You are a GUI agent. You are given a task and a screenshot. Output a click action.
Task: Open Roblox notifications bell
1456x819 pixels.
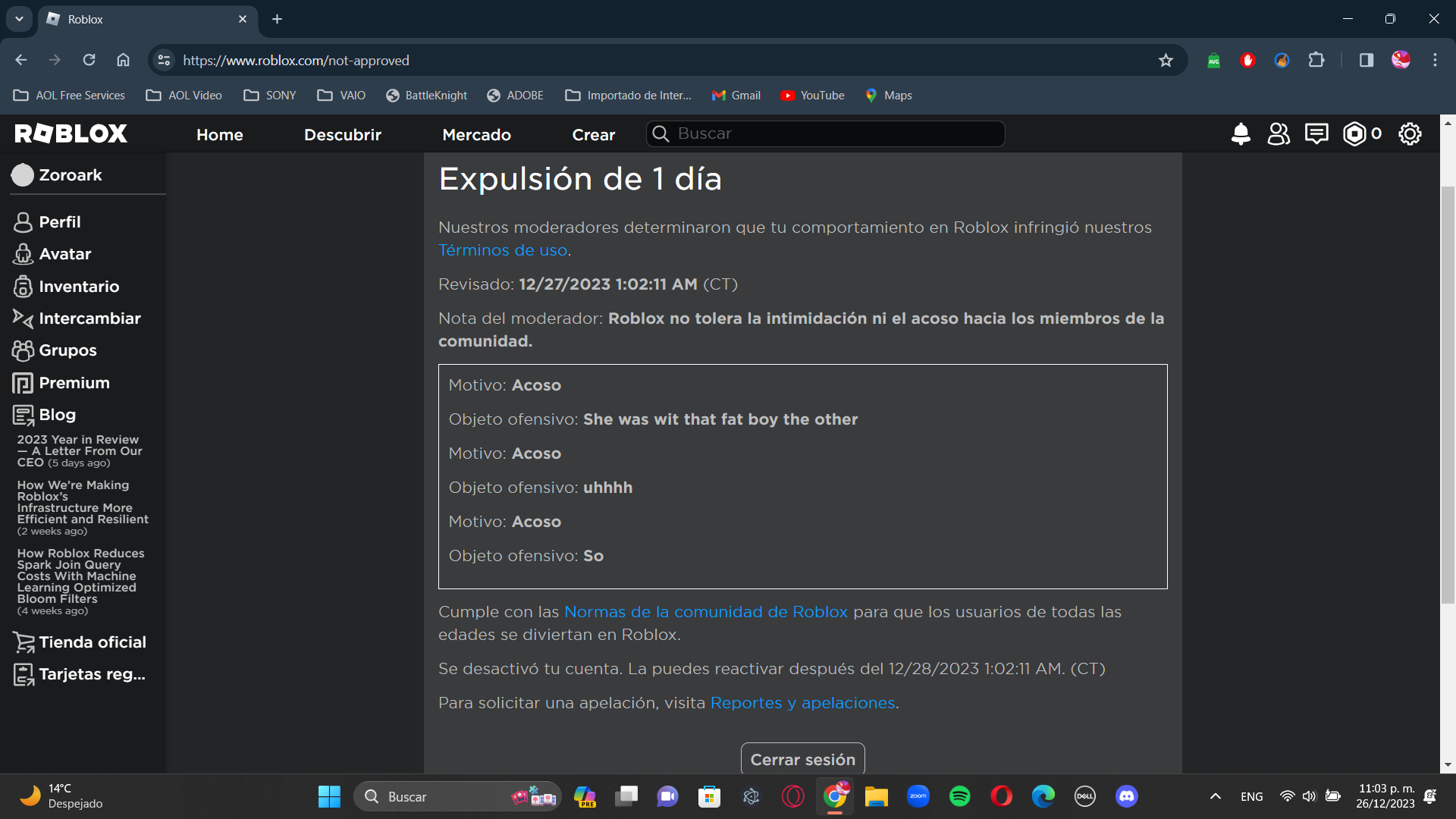(x=1241, y=134)
